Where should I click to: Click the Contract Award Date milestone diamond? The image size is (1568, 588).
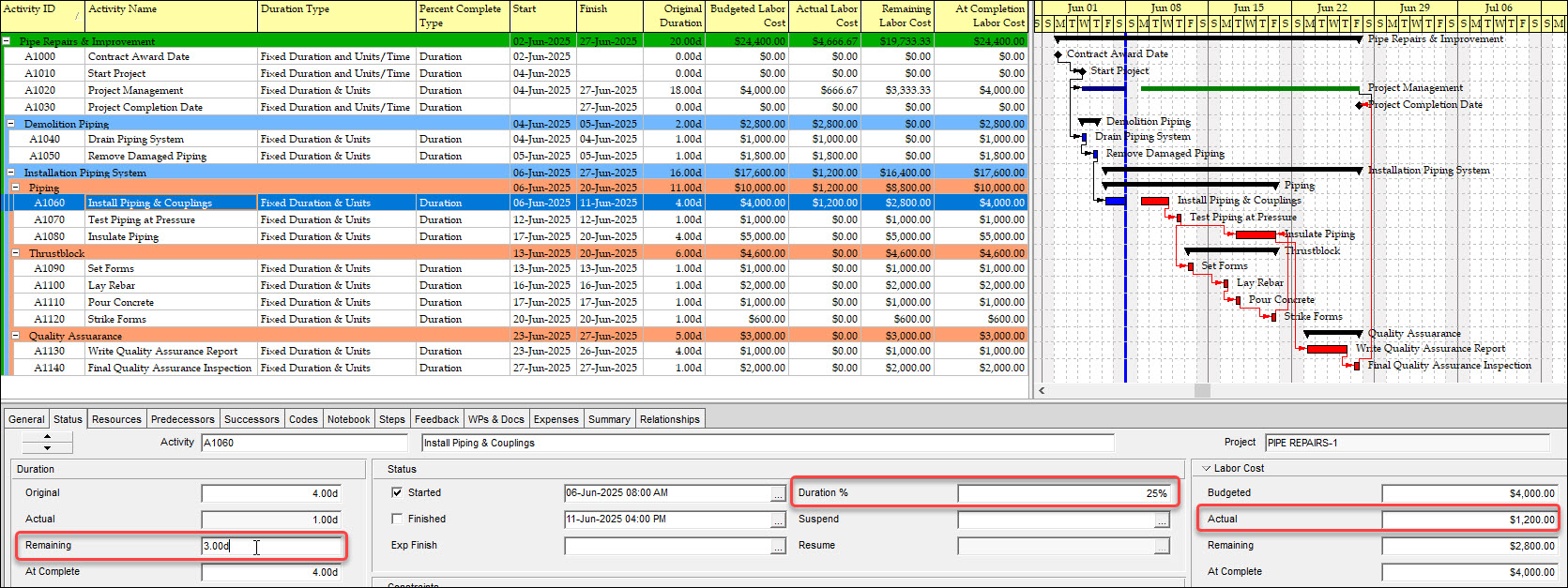pos(1058,55)
